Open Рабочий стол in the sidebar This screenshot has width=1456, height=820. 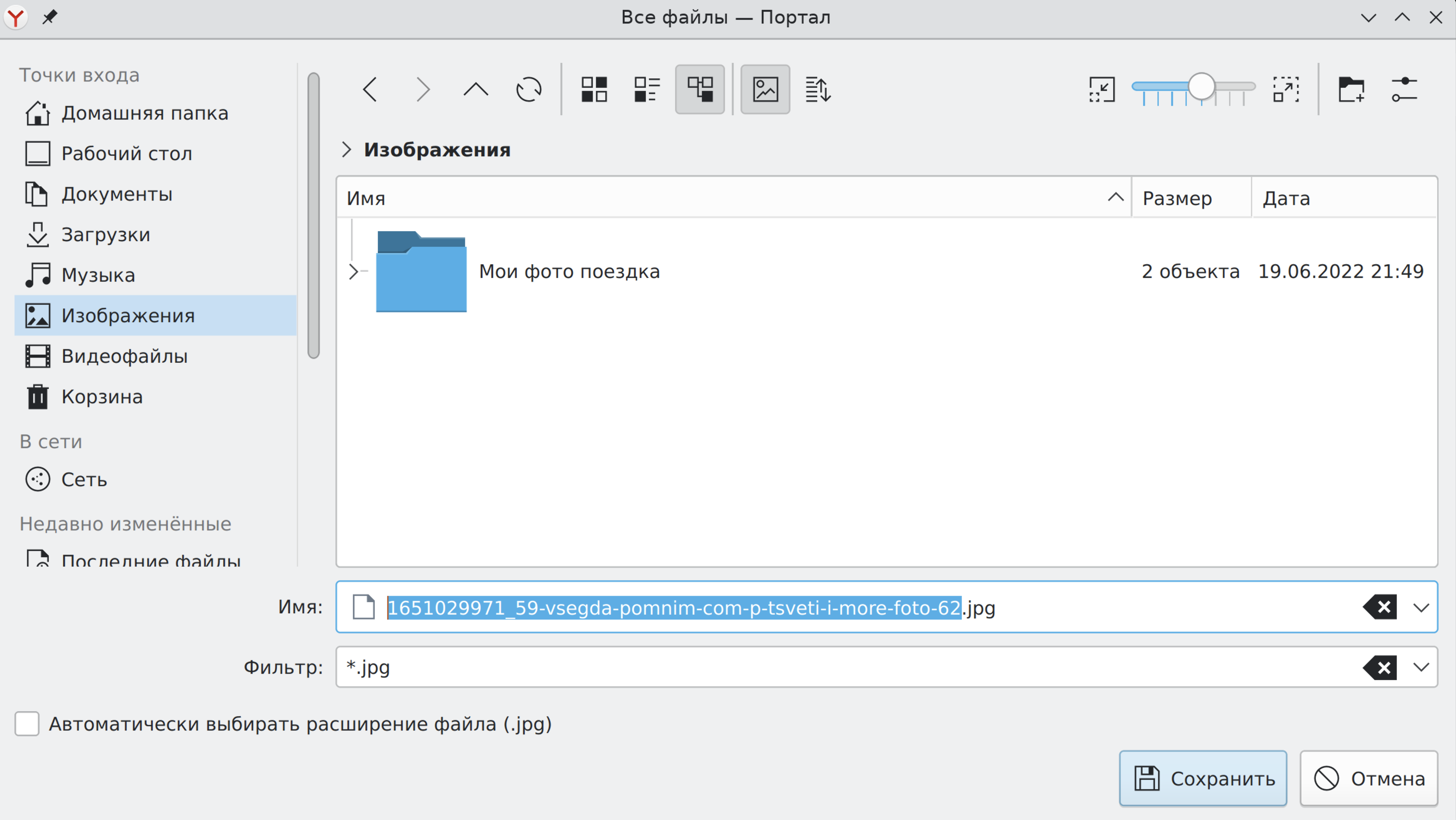click(x=155, y=153)
